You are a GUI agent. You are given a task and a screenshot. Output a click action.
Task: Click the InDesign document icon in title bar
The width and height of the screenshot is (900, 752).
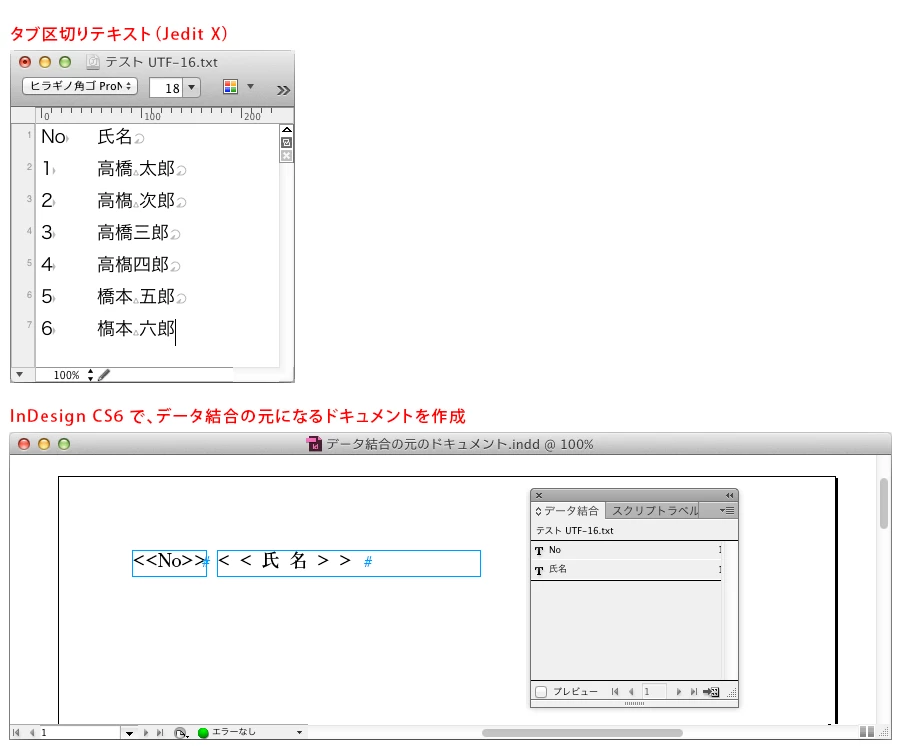pos(314,444)
